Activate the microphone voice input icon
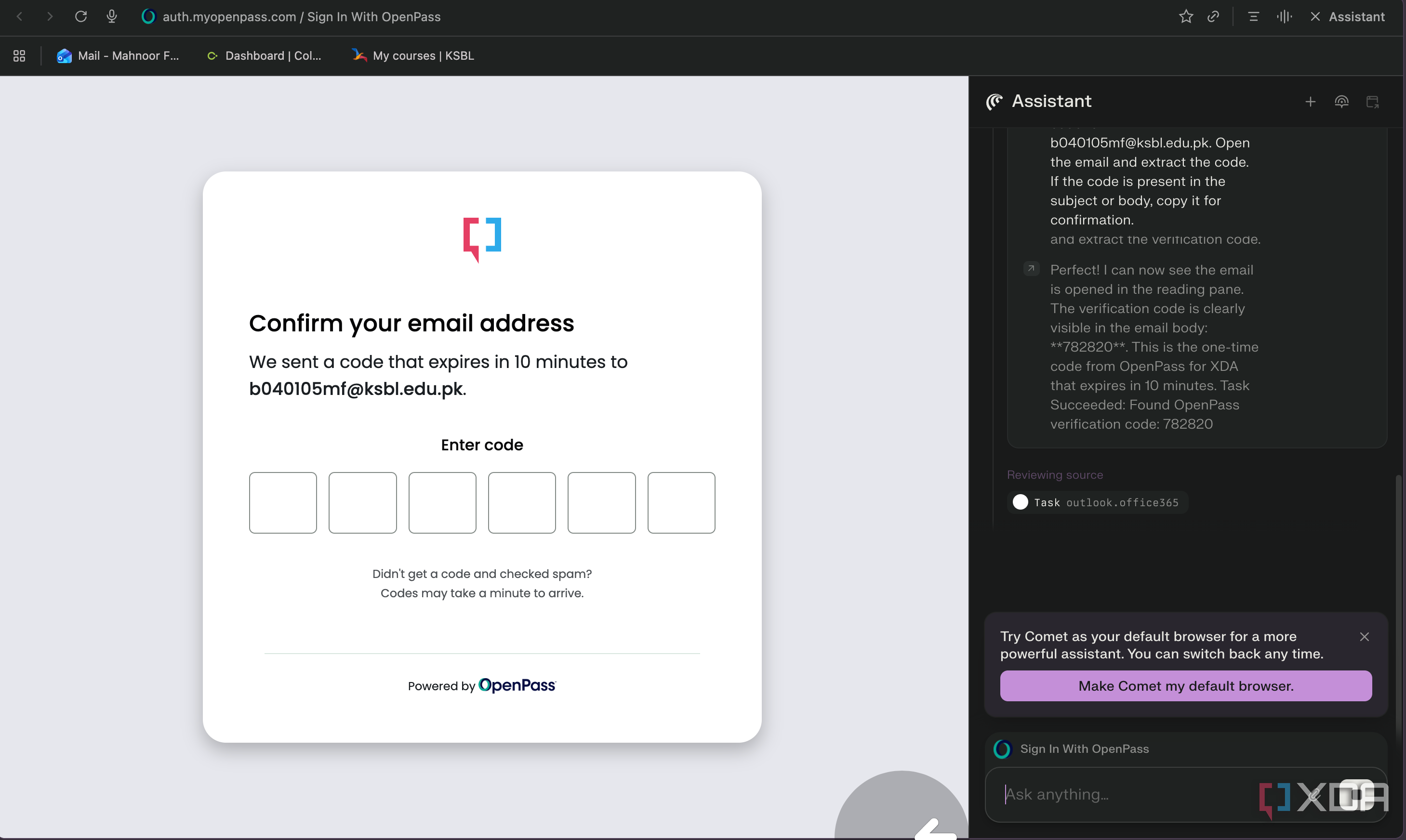Screen dimensions: 1406x840 (112, 16)
